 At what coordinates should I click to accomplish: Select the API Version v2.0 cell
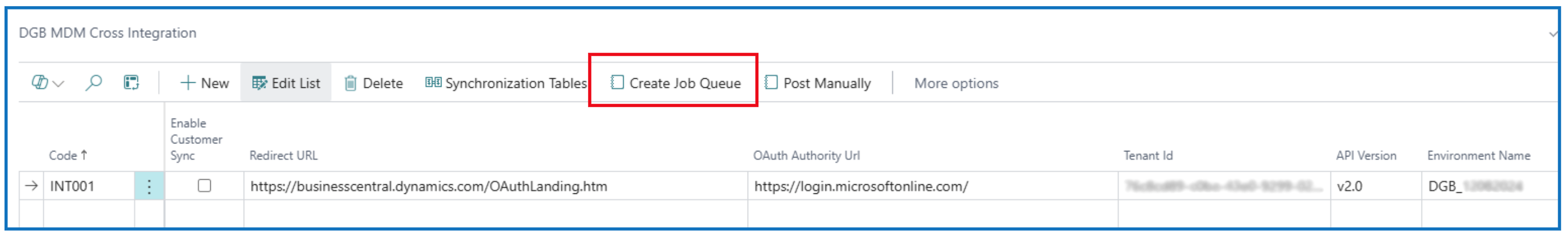pyautogui.click(x=1349, y=187)
